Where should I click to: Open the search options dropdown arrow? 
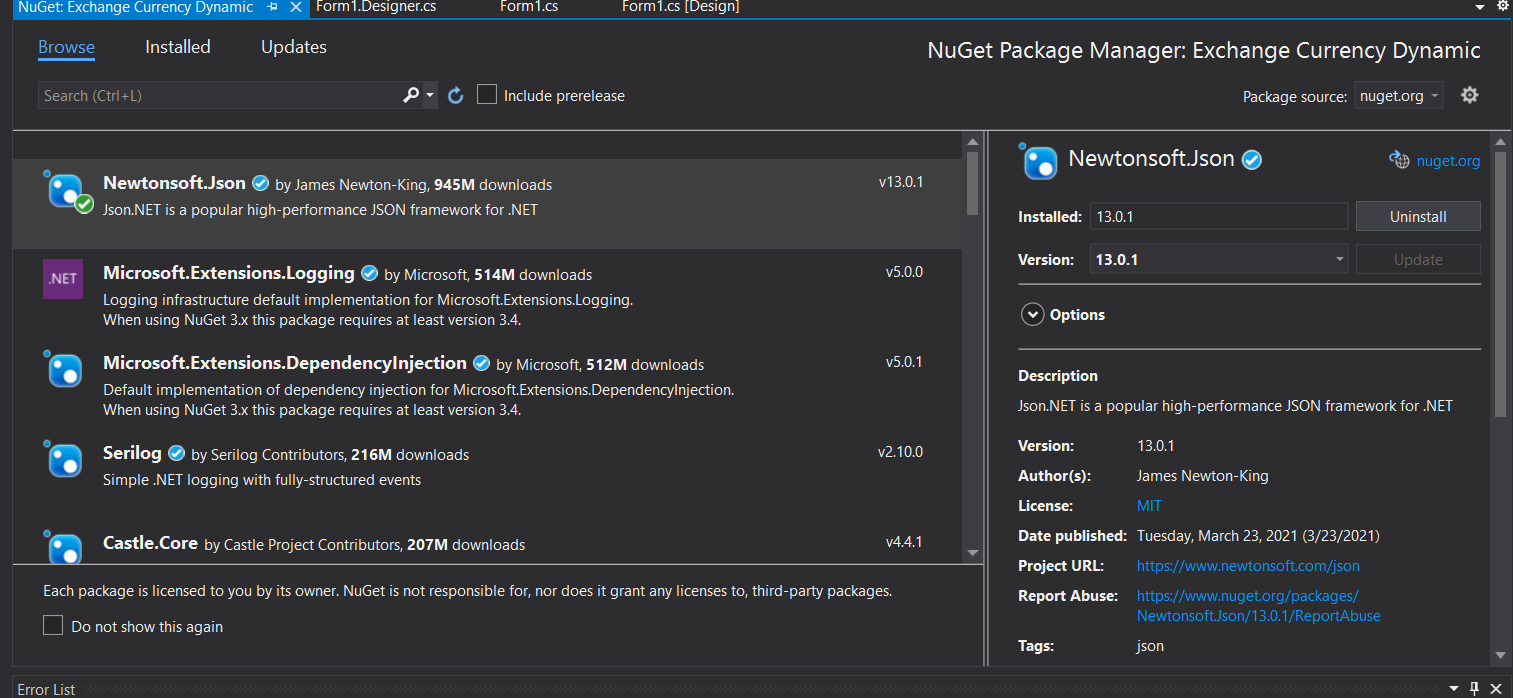coord(430,96)
